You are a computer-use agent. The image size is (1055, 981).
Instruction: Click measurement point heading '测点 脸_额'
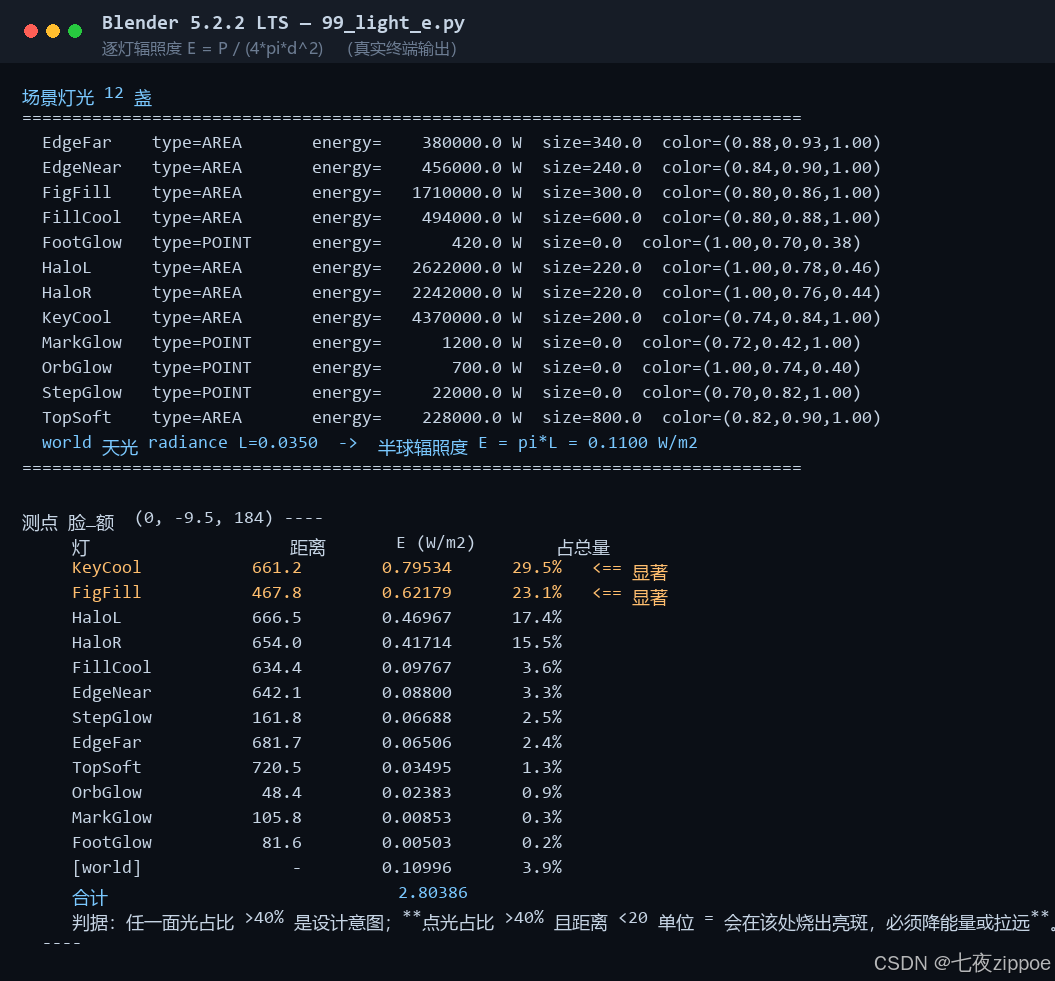coord(68,522)
